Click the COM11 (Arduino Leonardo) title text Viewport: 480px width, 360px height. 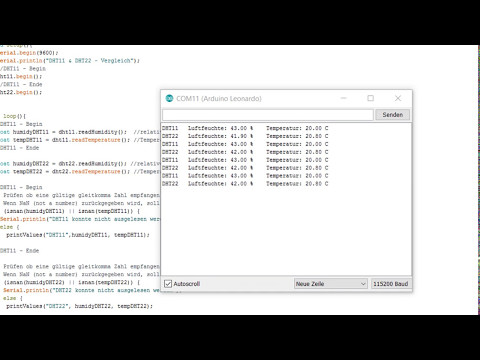(x=219, y=99)
